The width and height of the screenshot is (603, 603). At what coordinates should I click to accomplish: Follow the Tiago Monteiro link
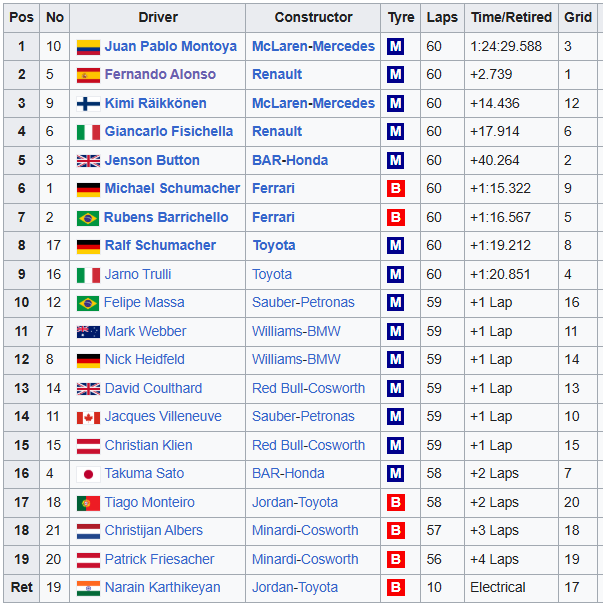150,502
